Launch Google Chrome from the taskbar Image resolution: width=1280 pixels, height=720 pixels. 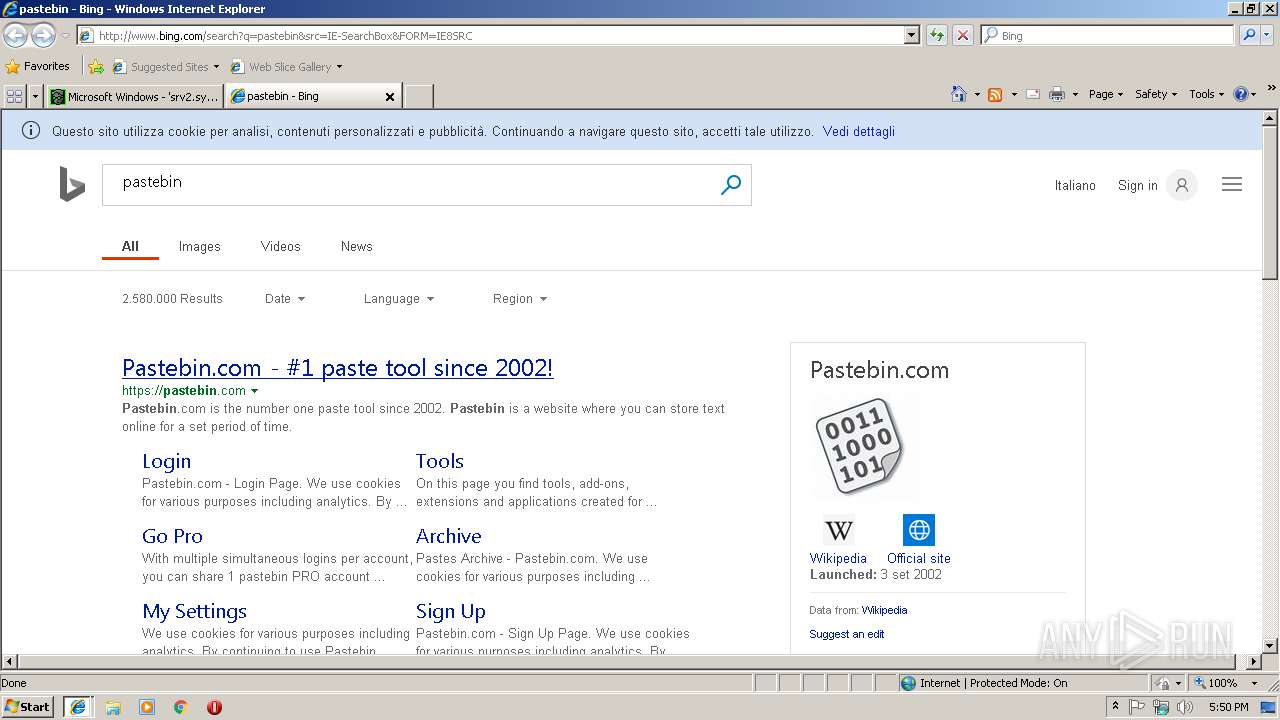click(181, 707)
